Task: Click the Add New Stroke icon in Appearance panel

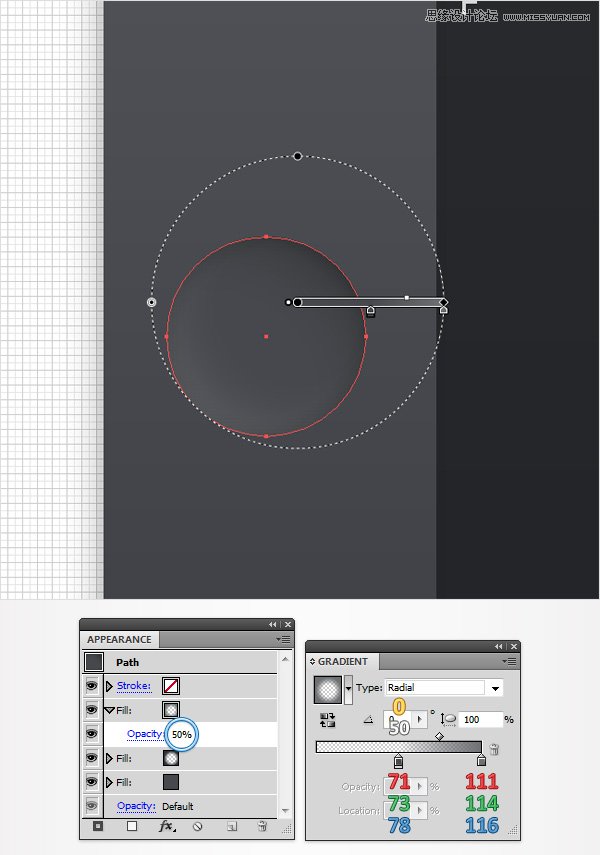Action: click(x=98, y=826)
